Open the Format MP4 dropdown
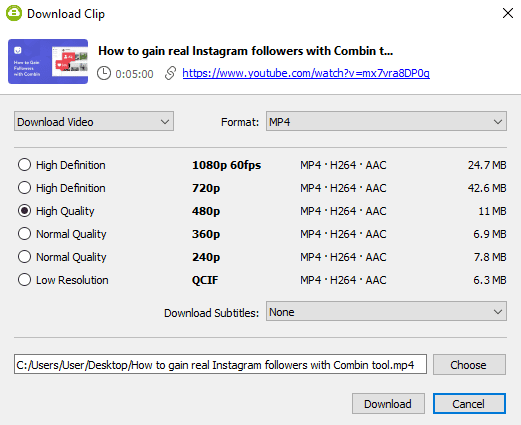Screen dimensions: 521x425 pyautogui.click(x=386, y=121)
